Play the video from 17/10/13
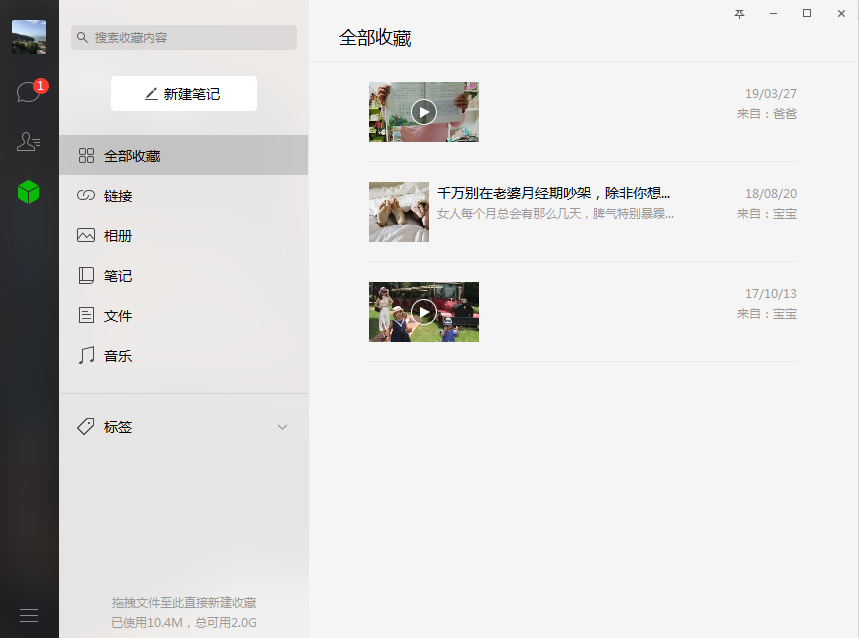This screenshot has width=859, height=638. click(424, 312)
